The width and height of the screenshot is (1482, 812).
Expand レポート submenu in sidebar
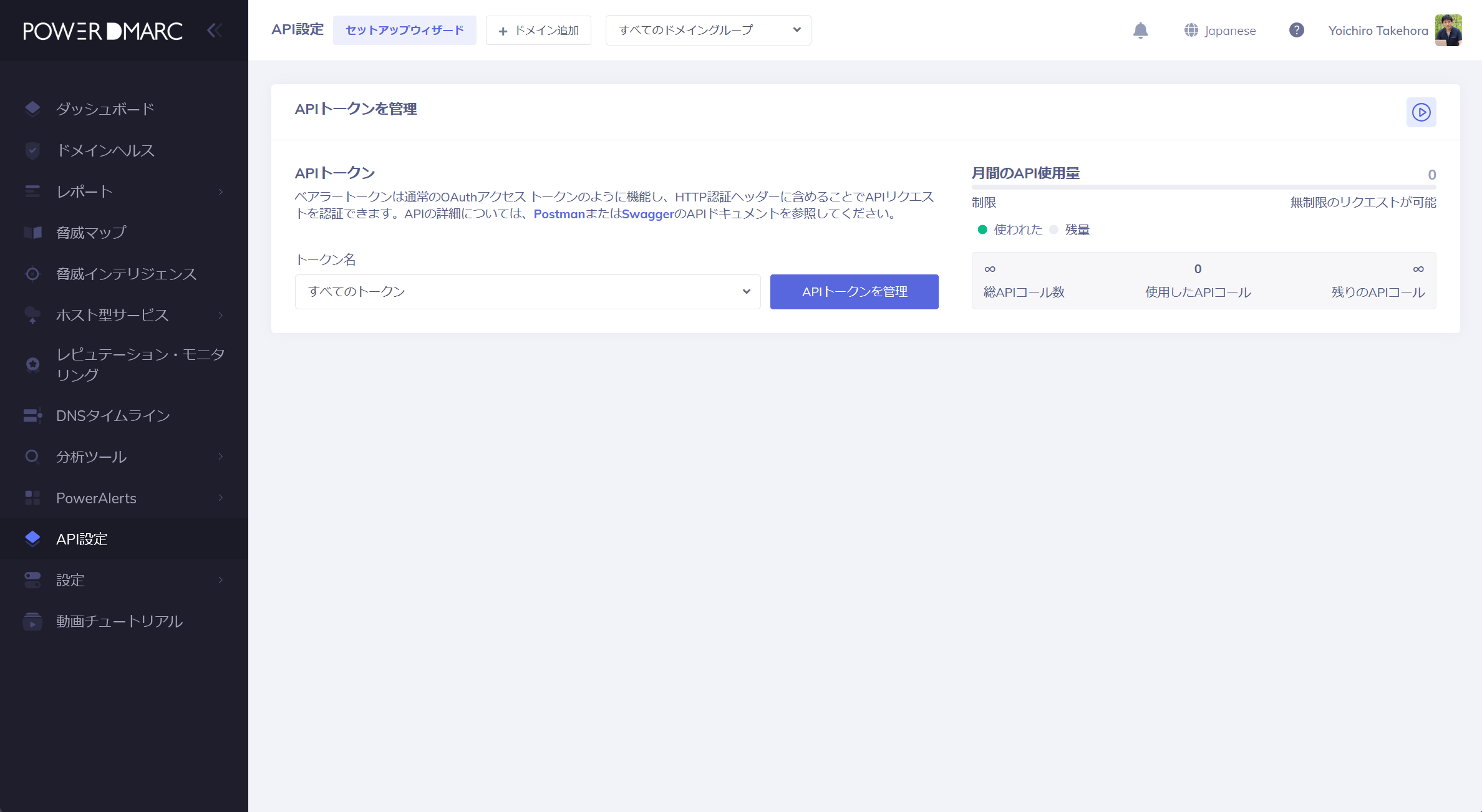pyautogui.click(x=221, y=191)
